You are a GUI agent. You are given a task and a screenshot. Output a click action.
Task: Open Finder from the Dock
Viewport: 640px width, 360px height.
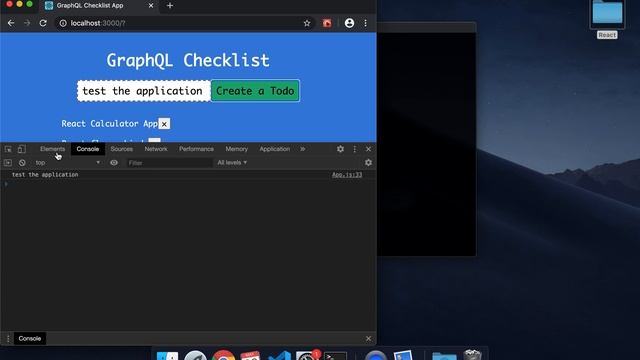(167, 356)
